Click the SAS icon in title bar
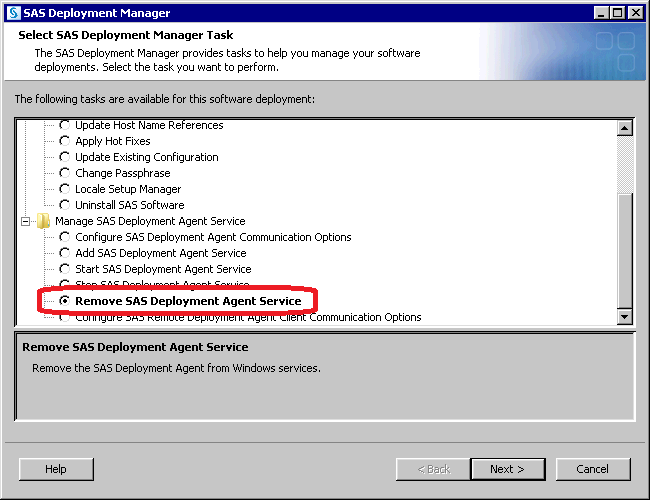The width and height of the screenshot is (650, 500). 13,13
